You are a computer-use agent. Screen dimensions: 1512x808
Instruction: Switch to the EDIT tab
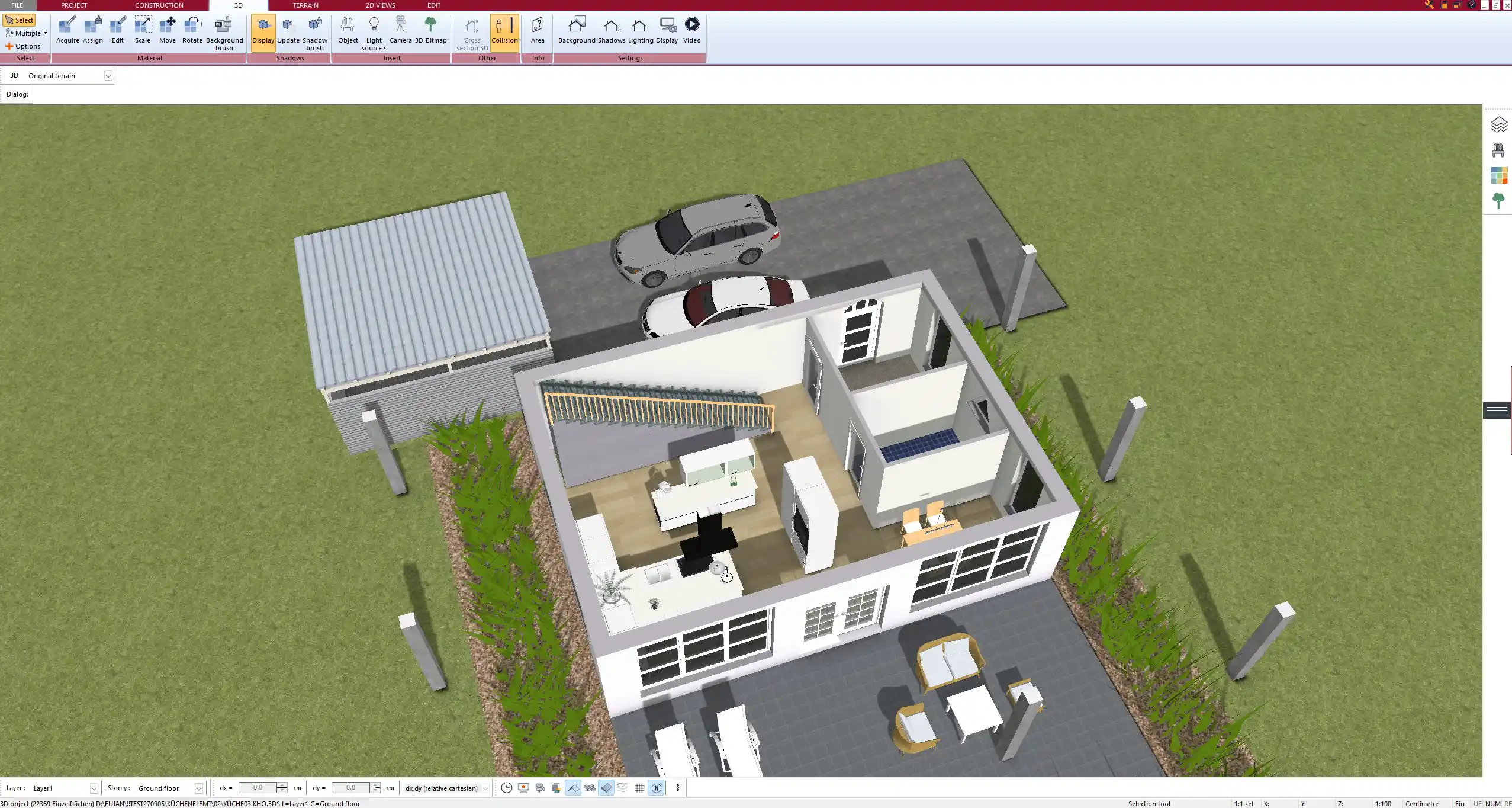click(x=434, y=5)
